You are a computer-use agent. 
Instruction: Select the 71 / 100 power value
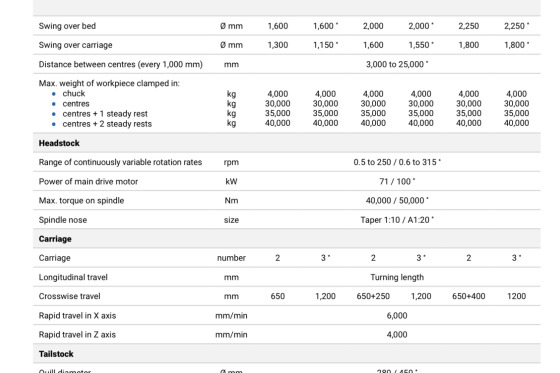[x=397, y=181]
